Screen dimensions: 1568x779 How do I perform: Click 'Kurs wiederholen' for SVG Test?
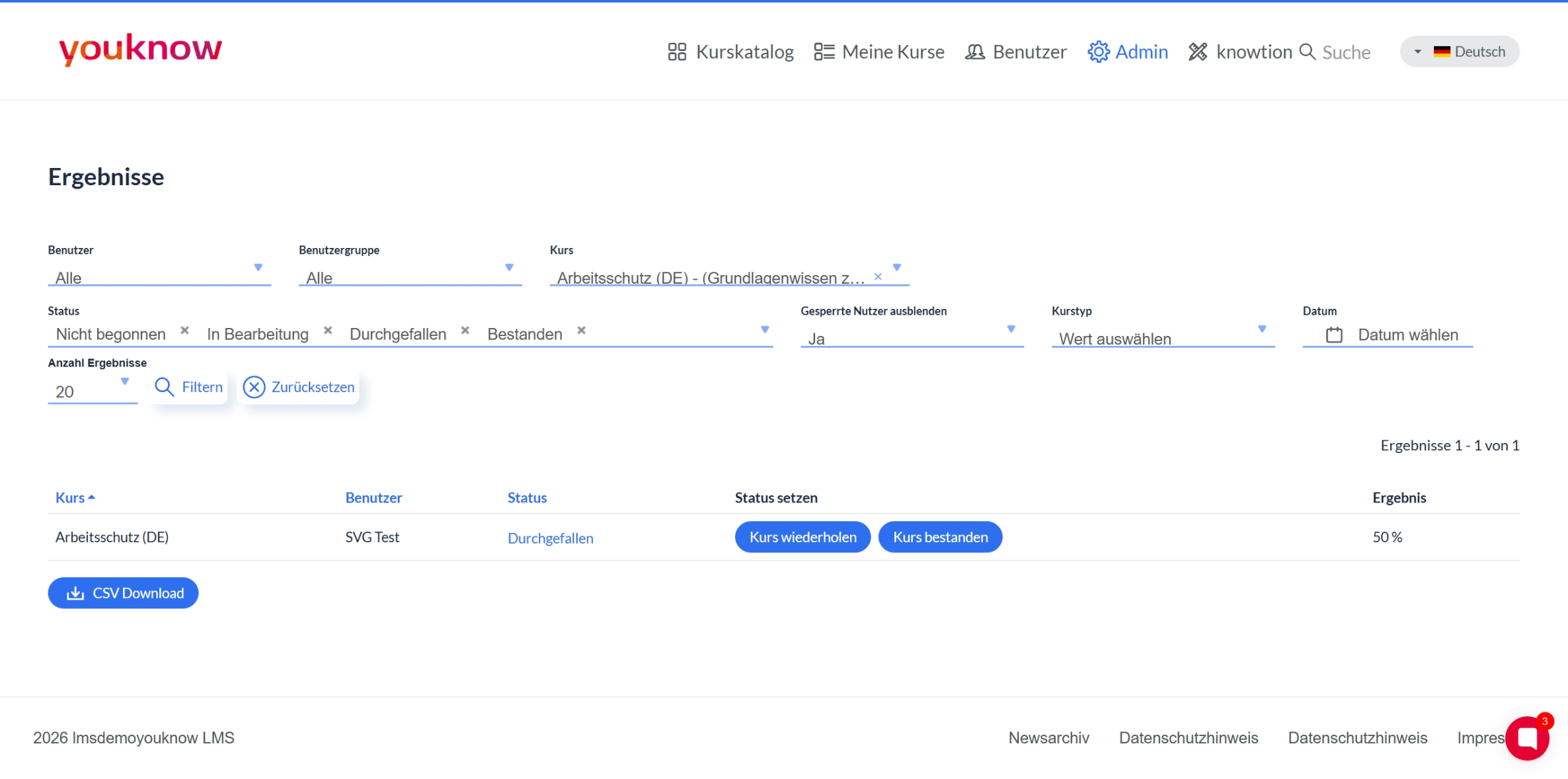pyautogui.click(x=803, y=537)
